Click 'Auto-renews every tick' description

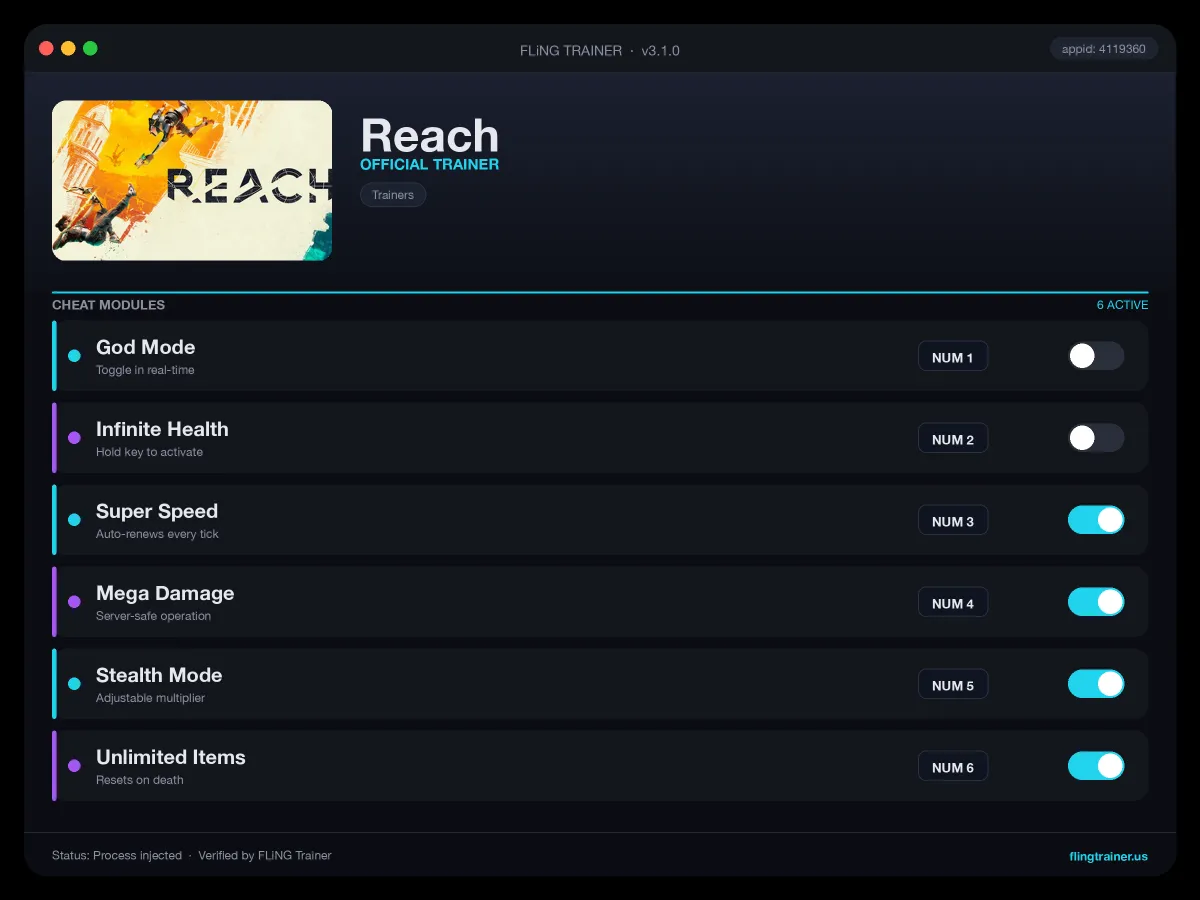[x=157, y=534]
